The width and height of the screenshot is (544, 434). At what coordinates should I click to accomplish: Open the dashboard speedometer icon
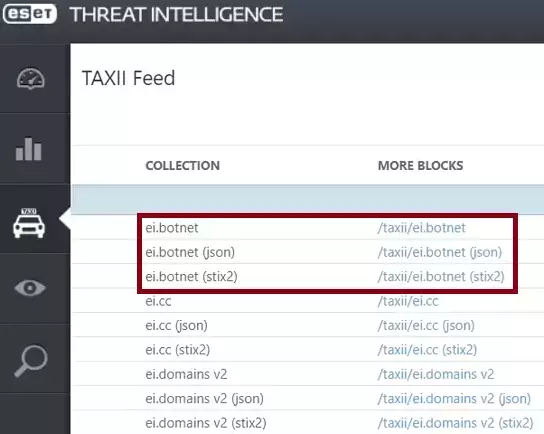tap(31, 78)
